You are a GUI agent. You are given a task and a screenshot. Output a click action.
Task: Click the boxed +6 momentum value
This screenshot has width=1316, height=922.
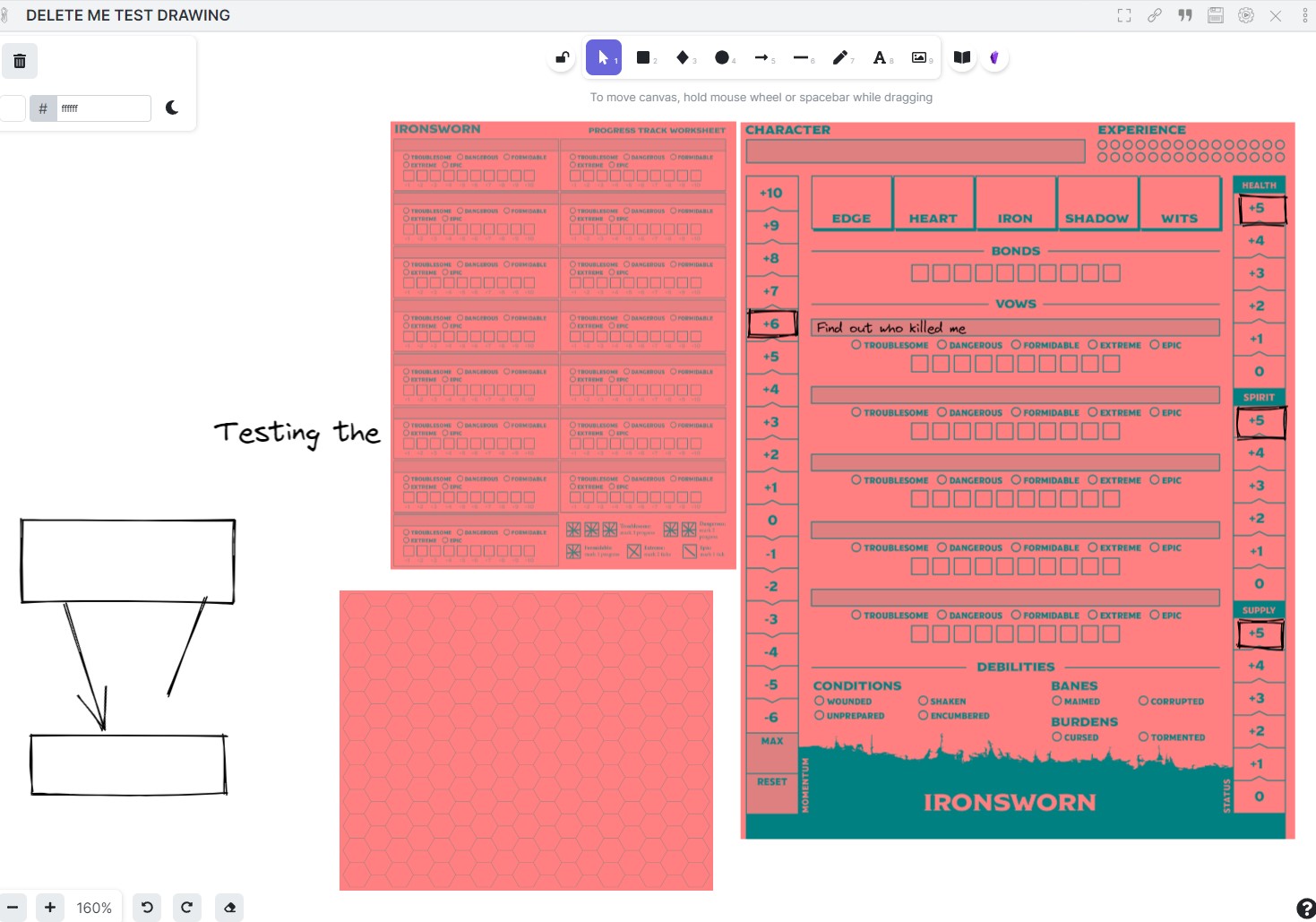point(771,323)
